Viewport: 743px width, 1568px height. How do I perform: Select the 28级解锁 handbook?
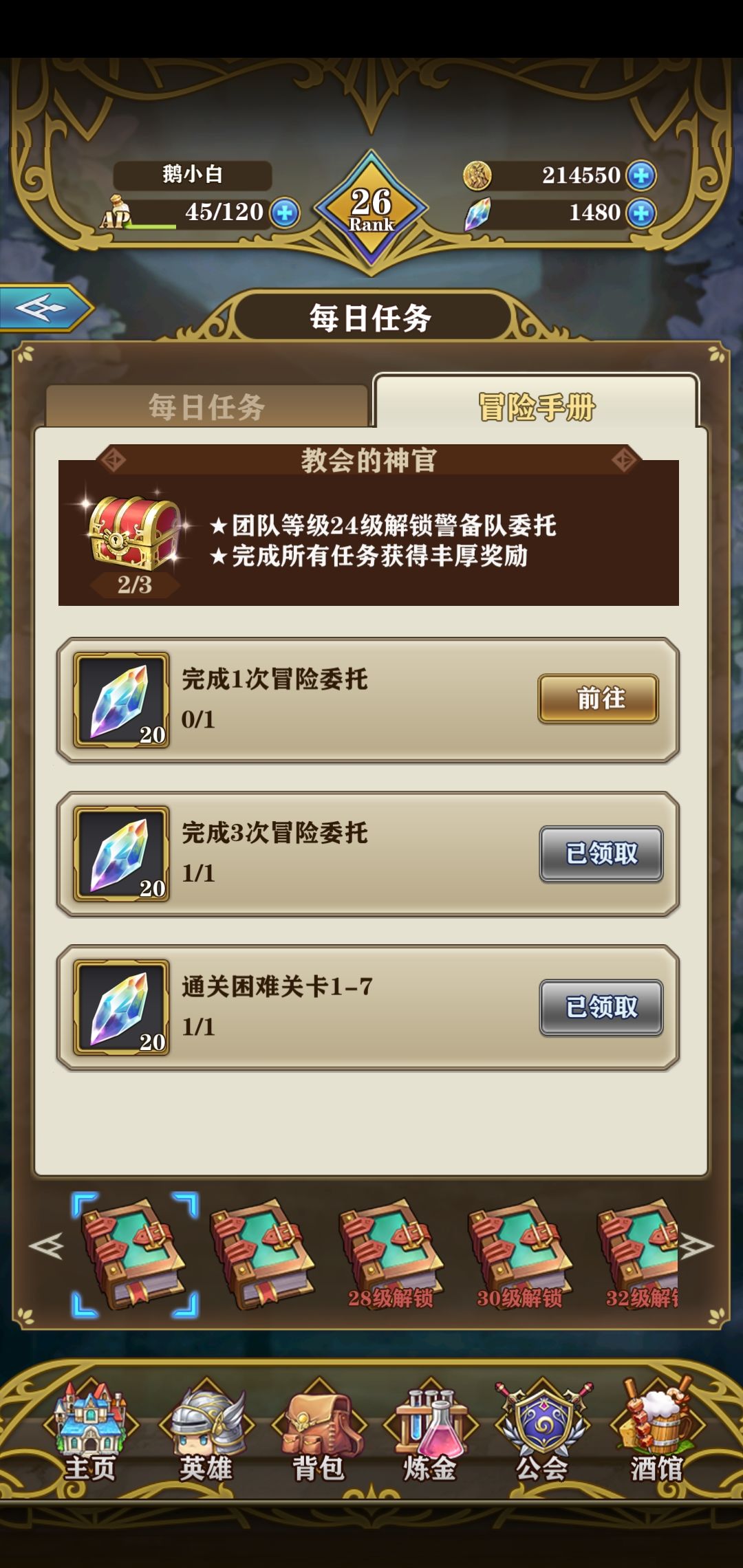click(391, 1254)
